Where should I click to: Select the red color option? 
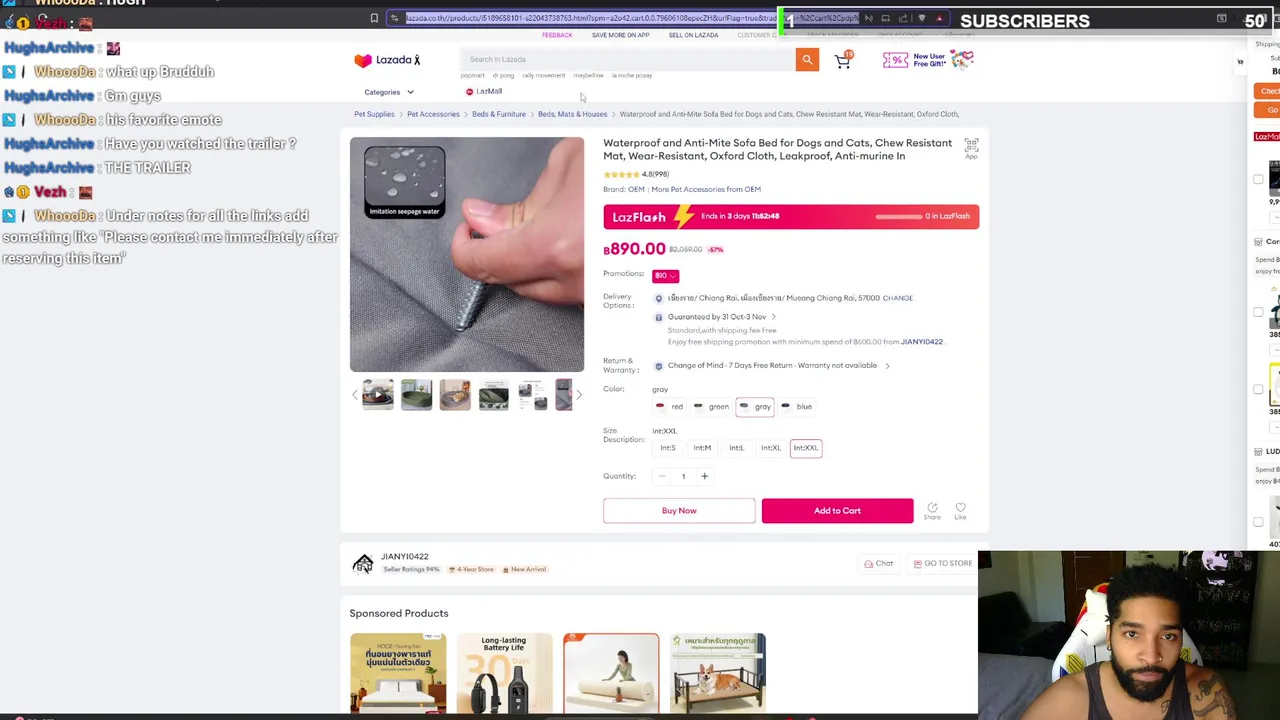(x=670, y=407)
